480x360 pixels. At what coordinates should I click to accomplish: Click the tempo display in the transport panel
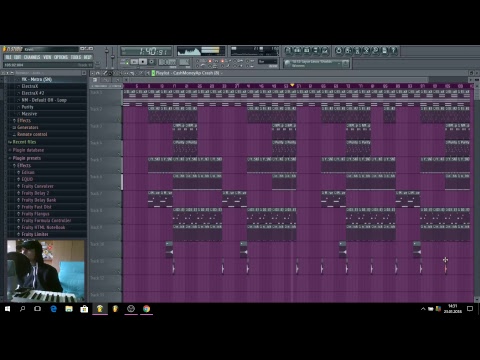click(x=167, y=62)
